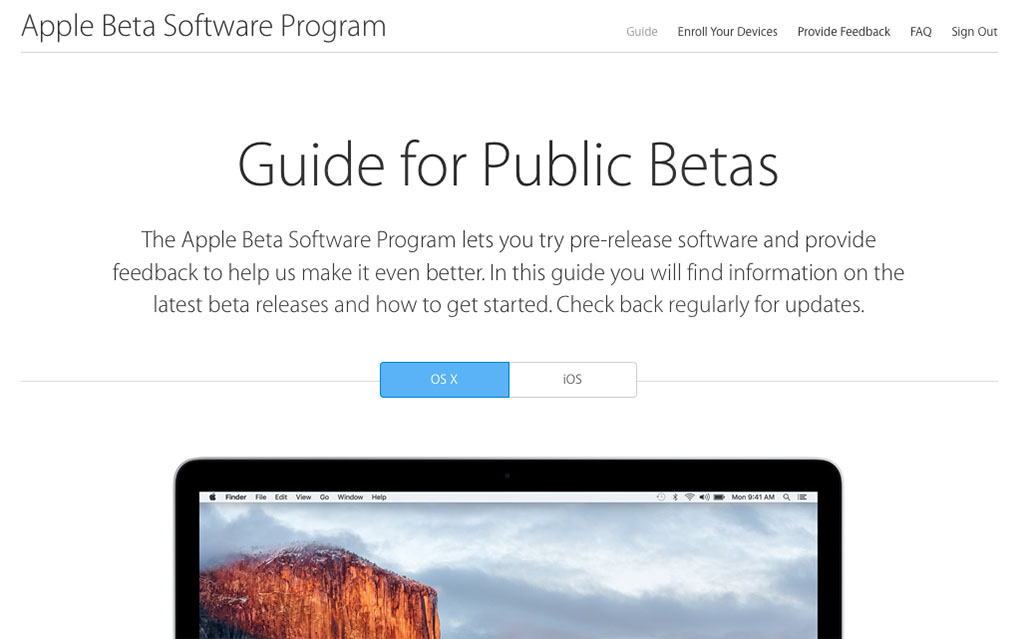Select the OS X tab
This screenshot has height=639, width=1024.
(x=444, y=380)
